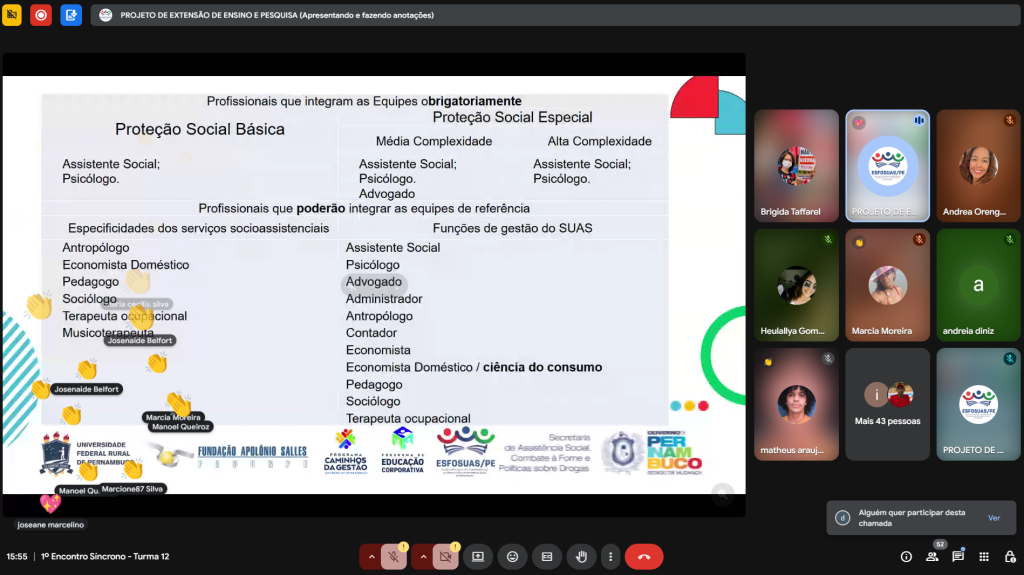Click the yellow camera-off indicator icon
This screenshot has width=1024, height=575.
click(x=12, y=15)
